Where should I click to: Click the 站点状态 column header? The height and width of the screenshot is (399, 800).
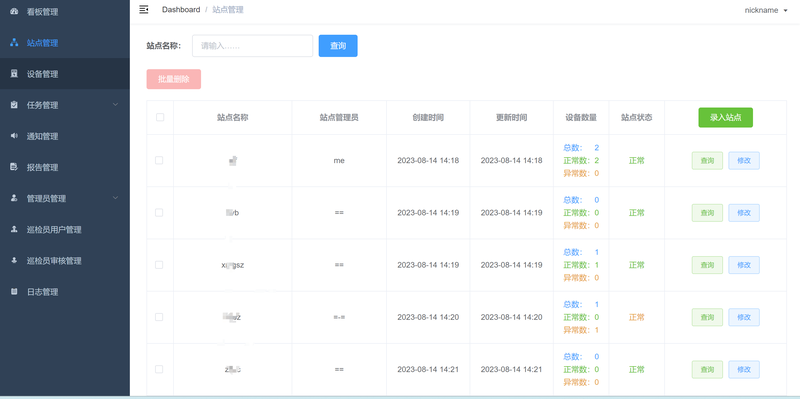tap(636, 117)
